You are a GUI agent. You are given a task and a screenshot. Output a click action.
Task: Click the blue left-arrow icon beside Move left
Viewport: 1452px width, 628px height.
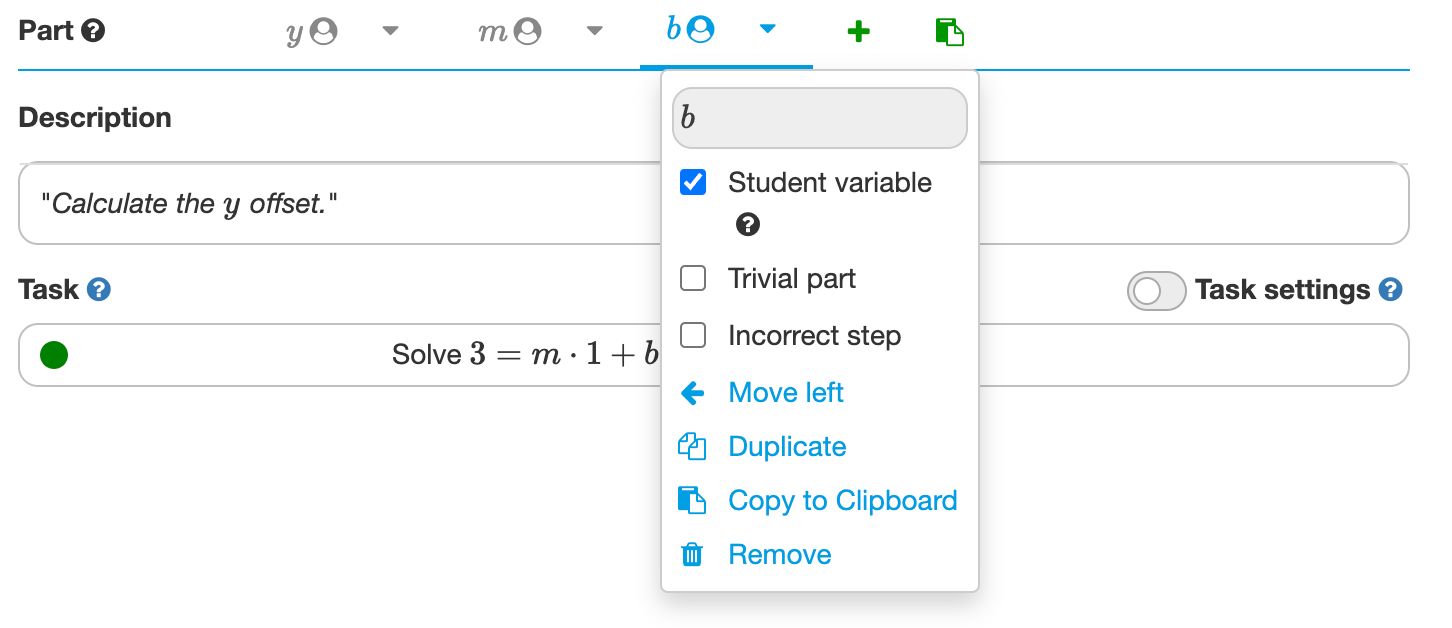pos(692,392)
